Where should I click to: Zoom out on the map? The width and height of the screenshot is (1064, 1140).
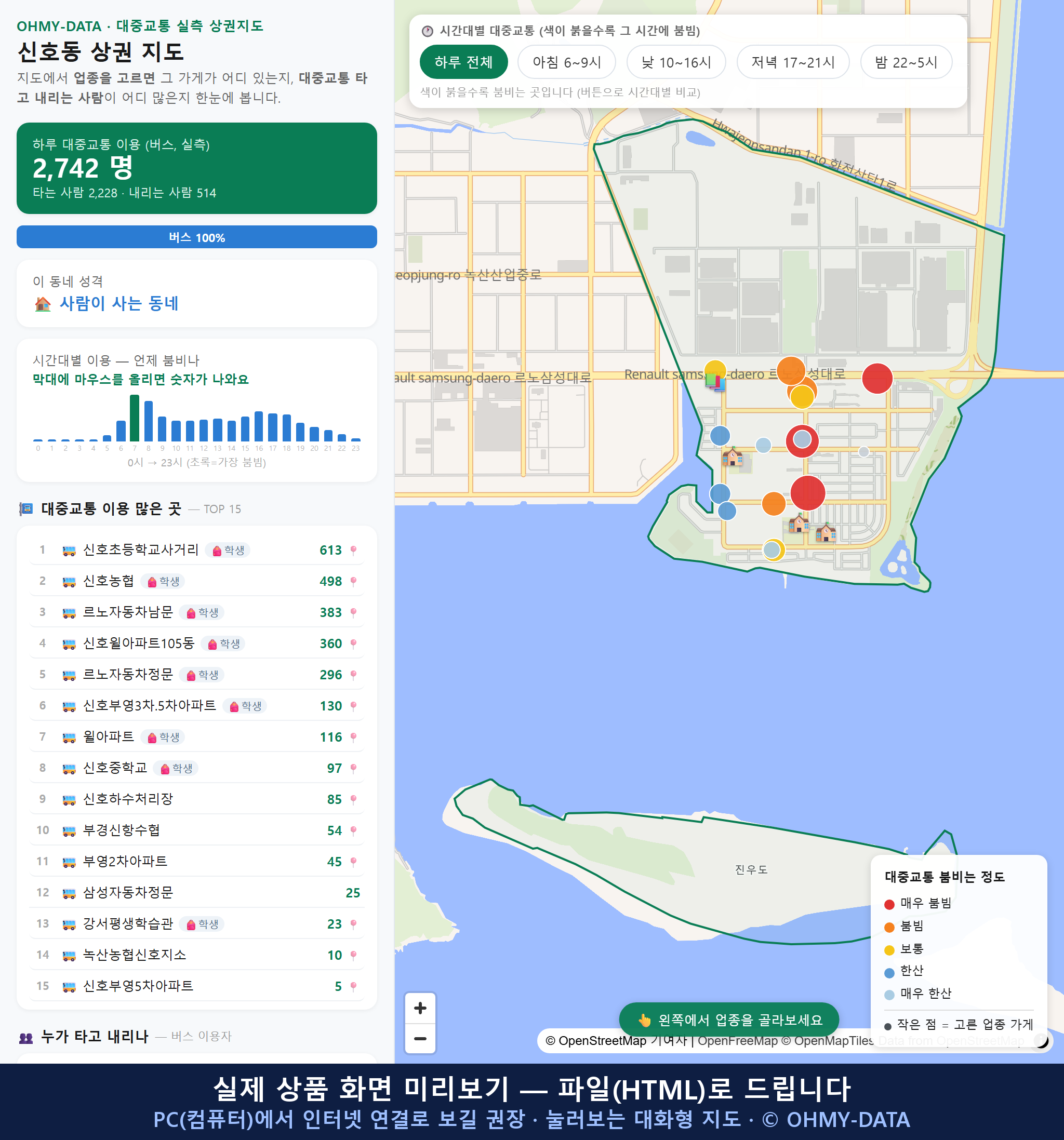click(420, 1039)
